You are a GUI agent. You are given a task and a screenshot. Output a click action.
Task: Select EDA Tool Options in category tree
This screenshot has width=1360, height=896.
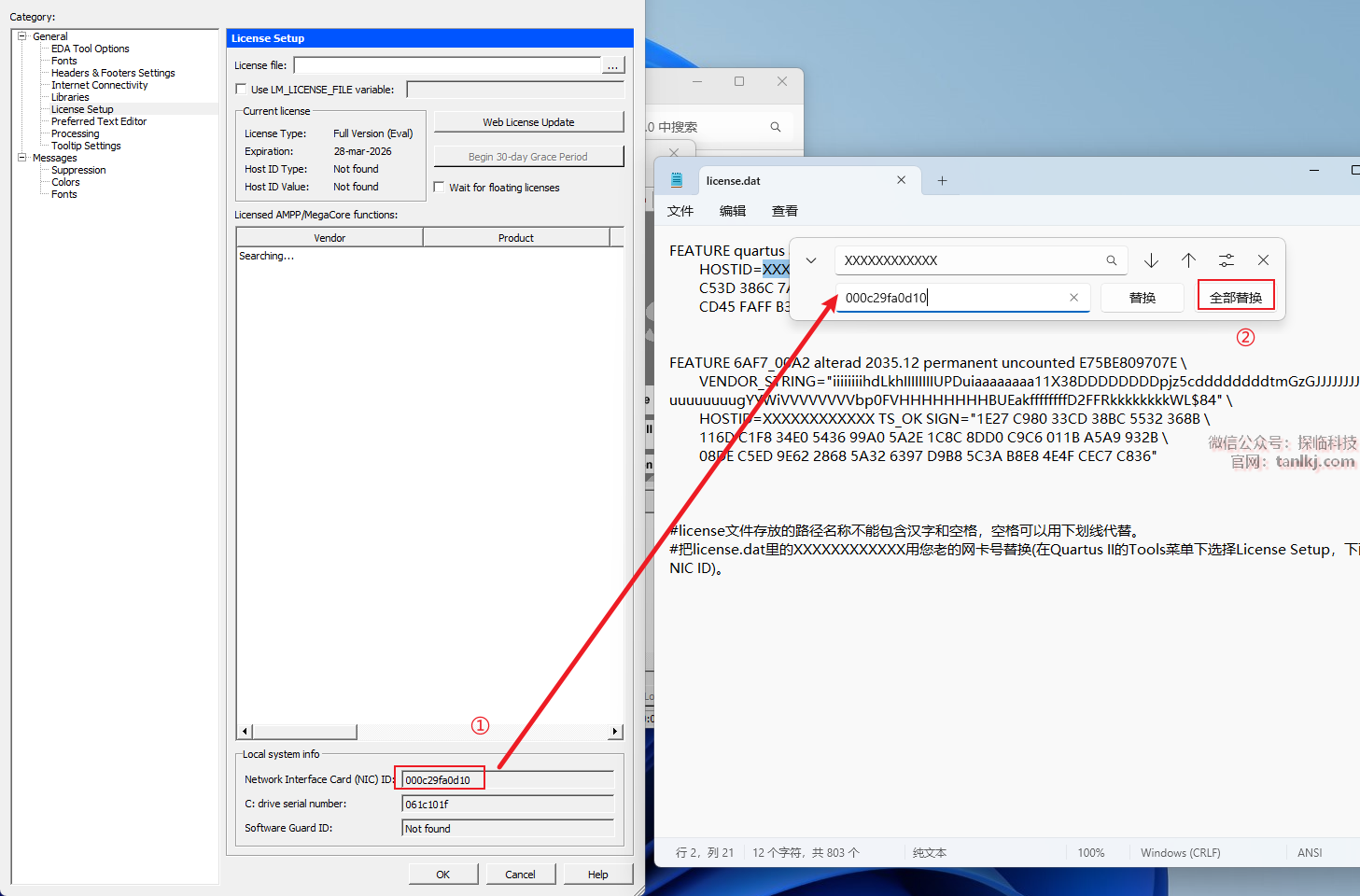click(x=91, y=49)
